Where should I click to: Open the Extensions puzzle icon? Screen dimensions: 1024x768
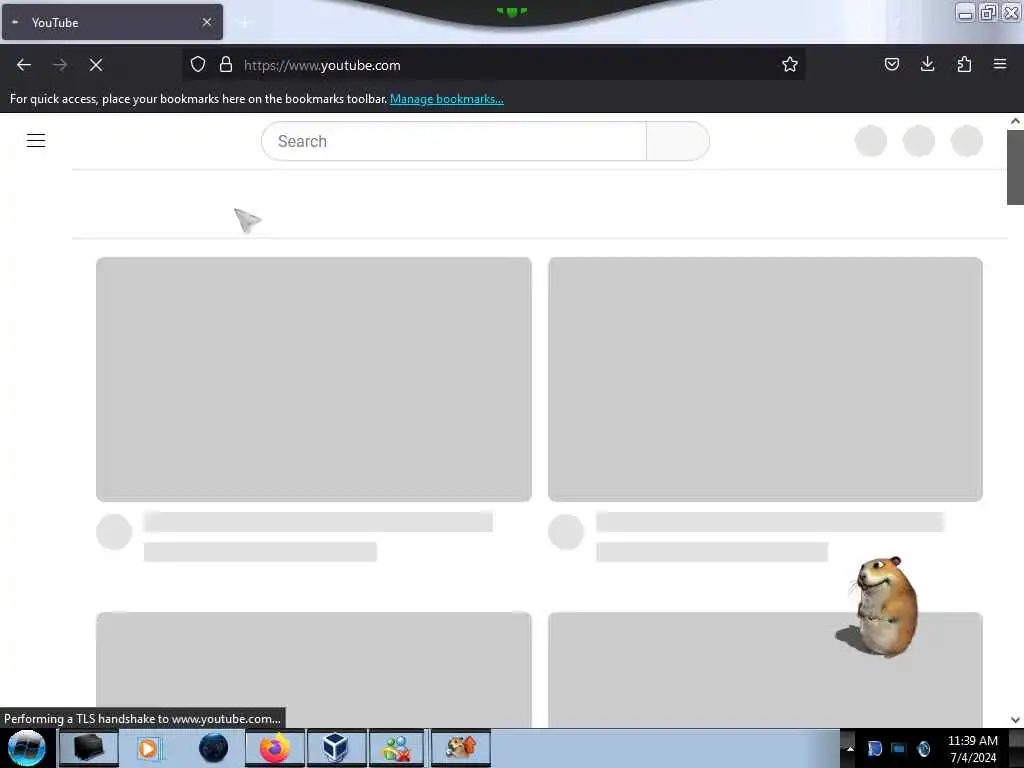pyautogui.click(x=964, y=64)
